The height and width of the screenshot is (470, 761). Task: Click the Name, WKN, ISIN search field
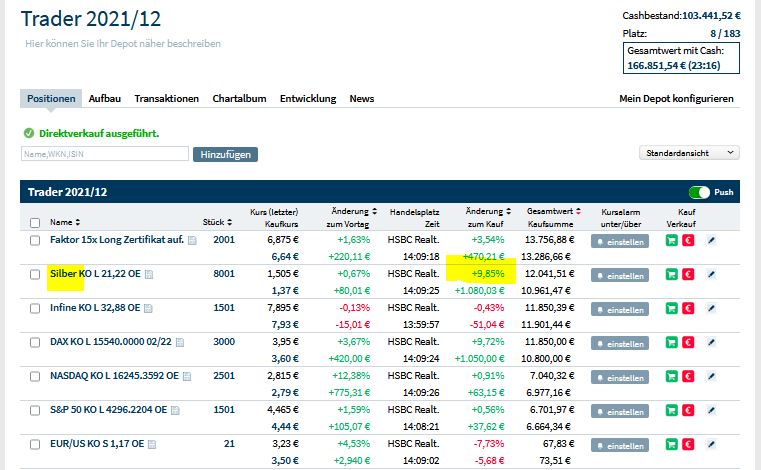coord(105,154)
